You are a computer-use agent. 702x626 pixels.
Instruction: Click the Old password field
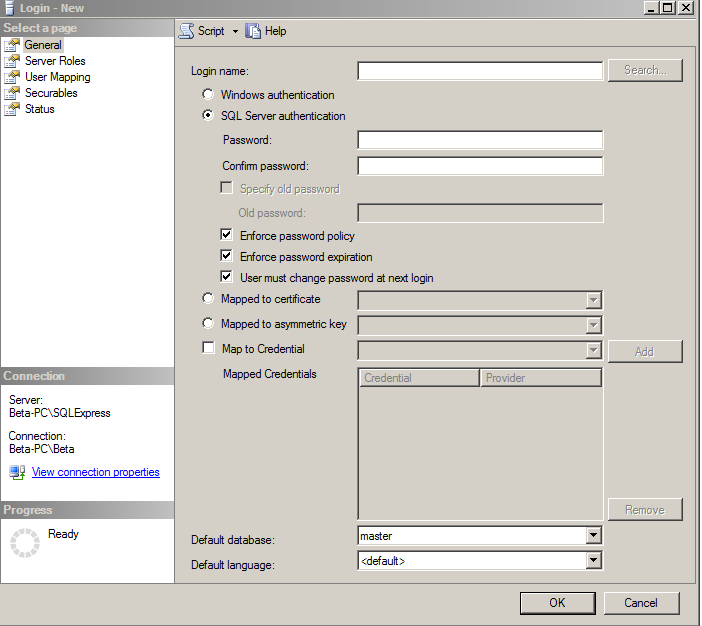point(480,213)
